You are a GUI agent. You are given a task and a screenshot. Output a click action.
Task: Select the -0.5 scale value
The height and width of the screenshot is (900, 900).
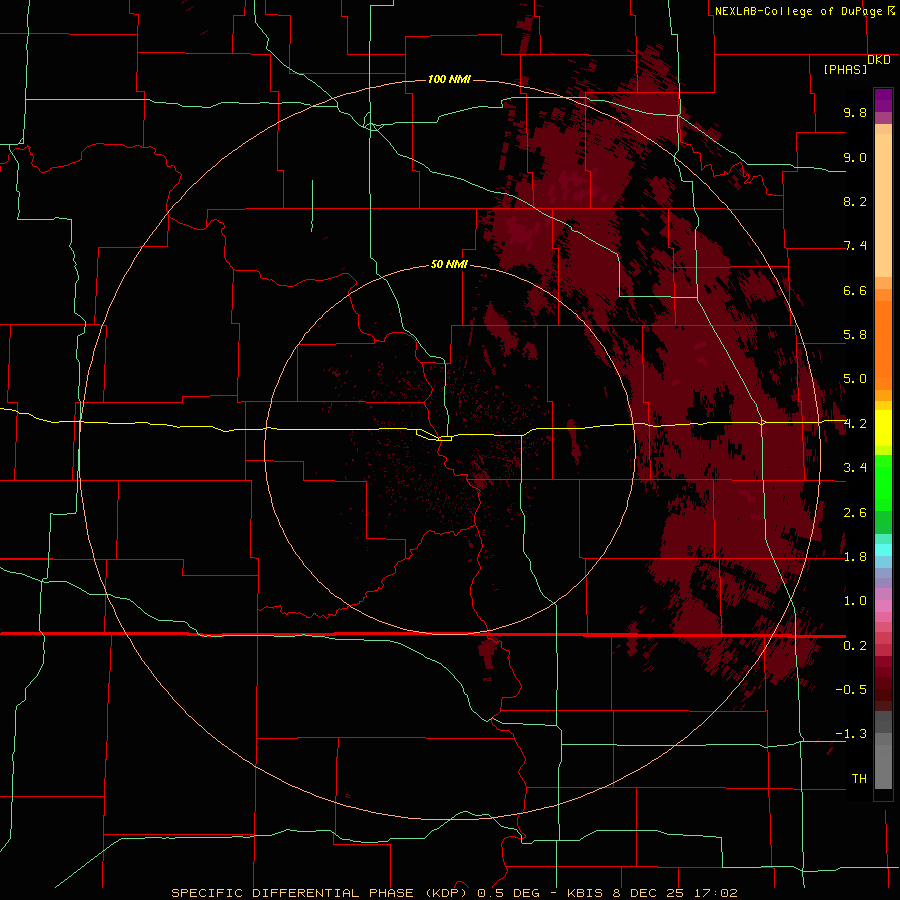(851, 690)
